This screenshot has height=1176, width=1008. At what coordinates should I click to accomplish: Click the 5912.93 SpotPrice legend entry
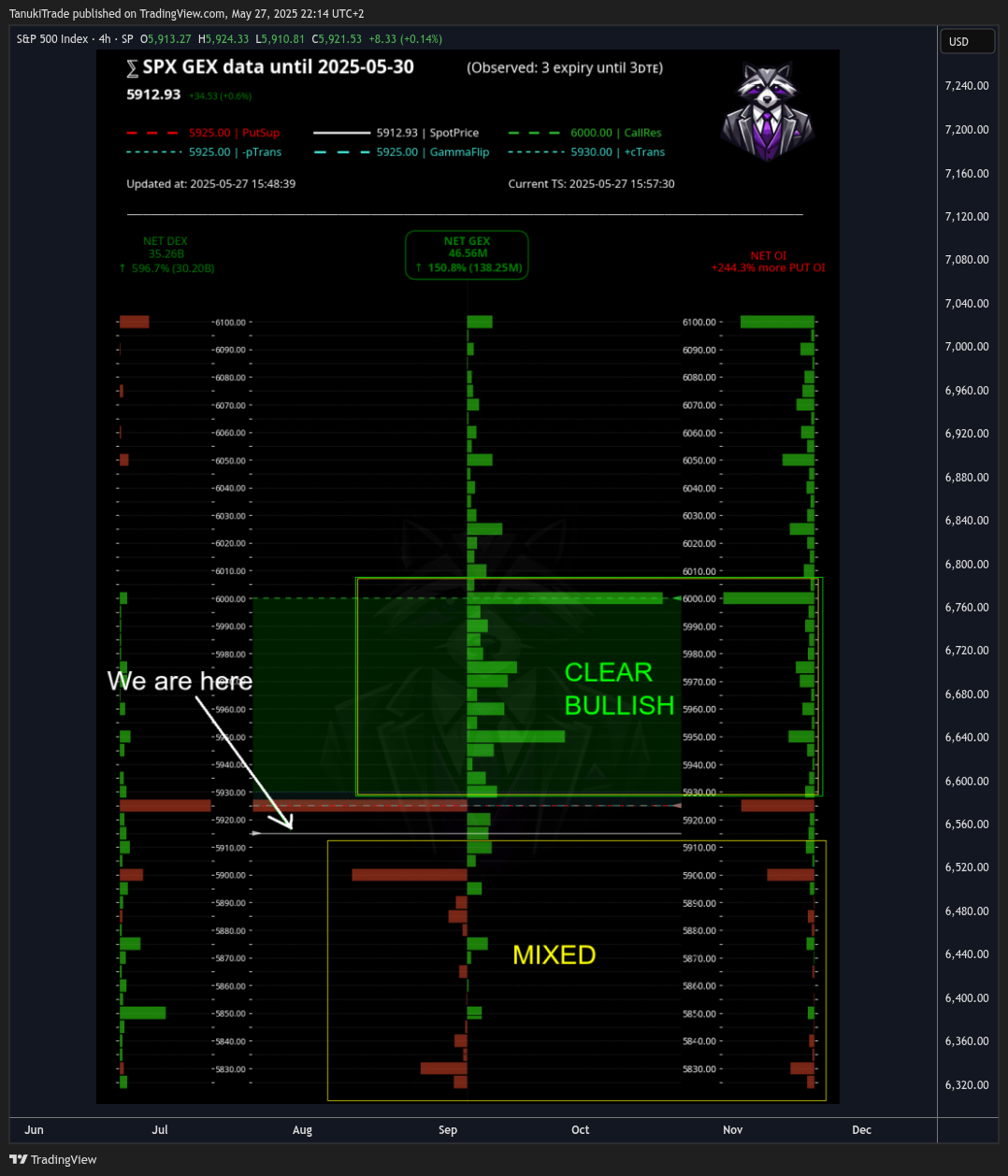point(396,133)
